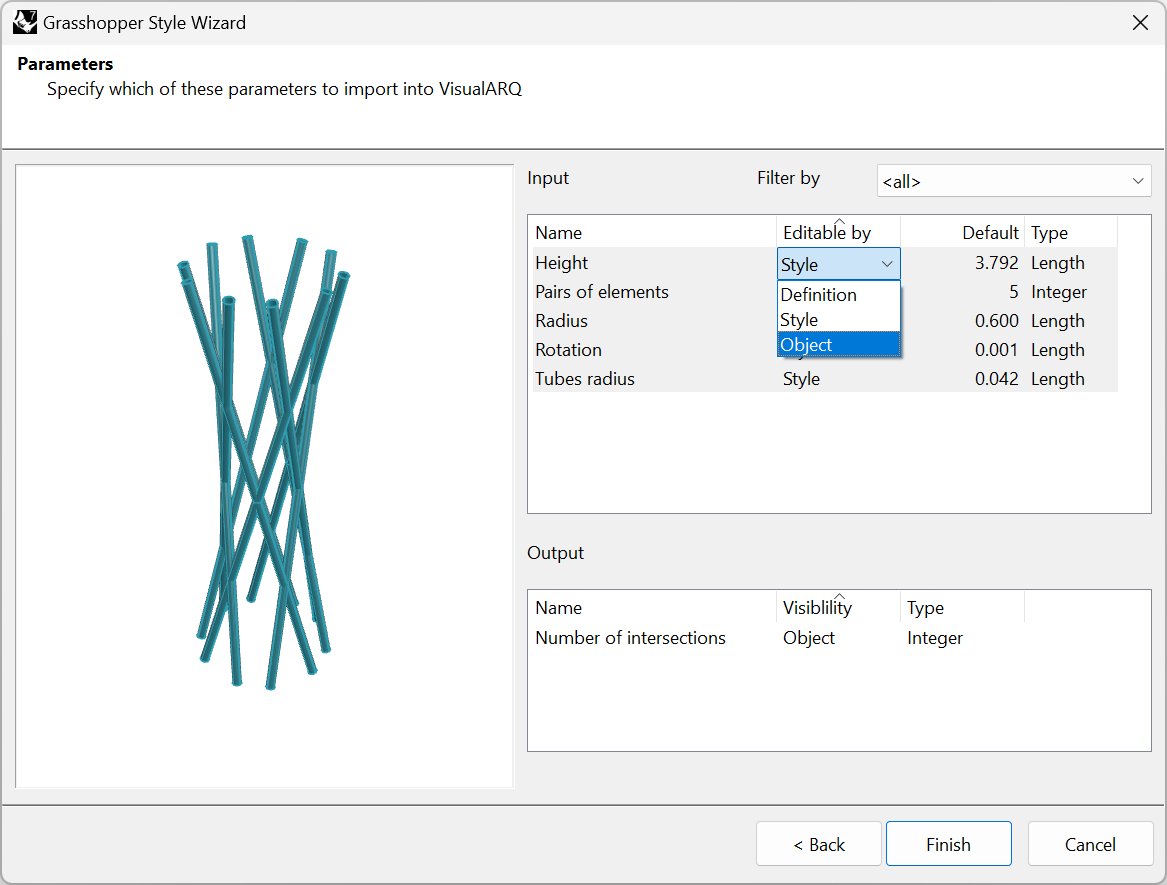Click the Integer type of Pairs of elements
The width and height of the screenshot is (1167, 885).
1058,292
